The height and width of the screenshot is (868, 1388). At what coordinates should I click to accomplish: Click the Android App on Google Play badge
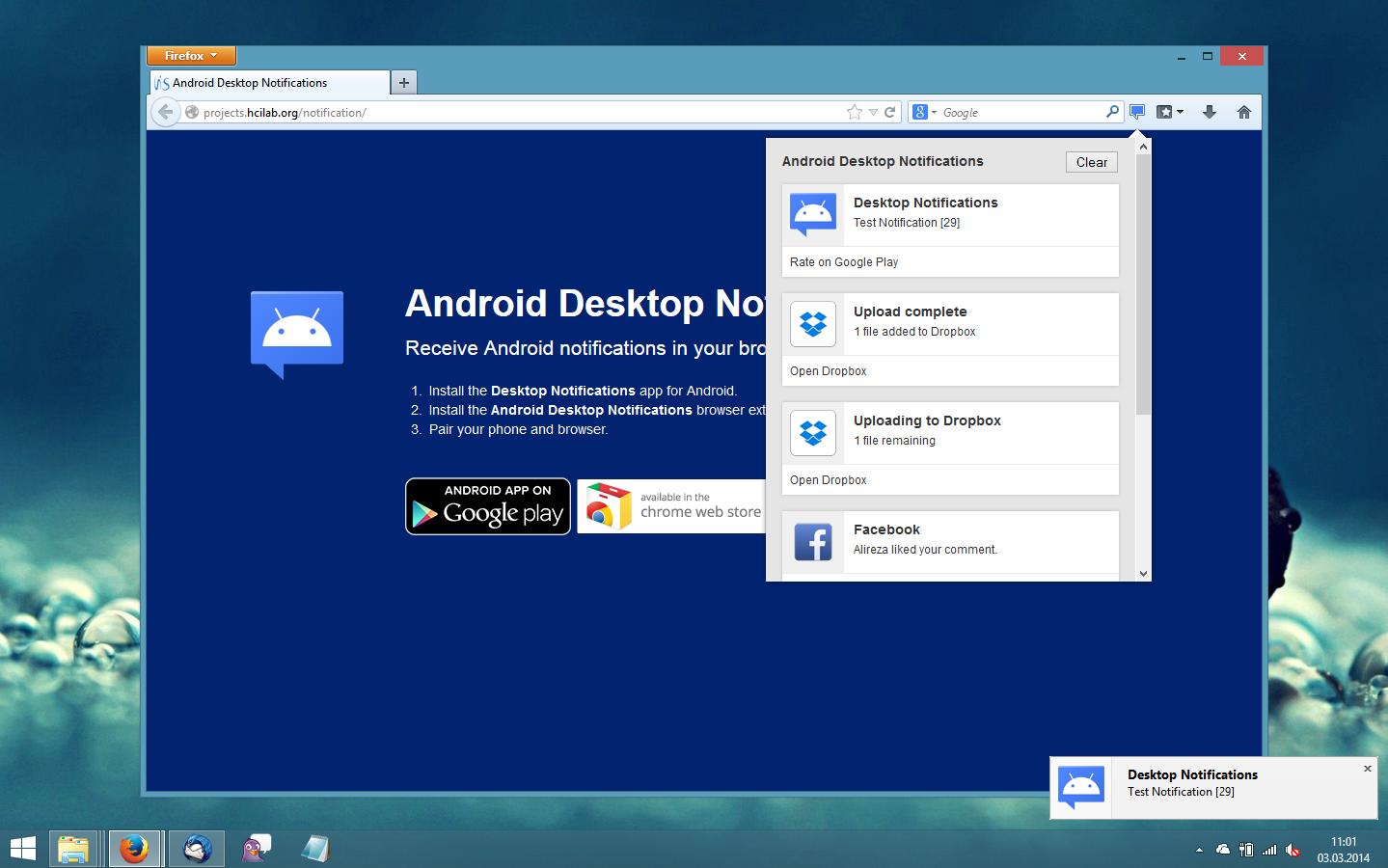pyautogui.click(x=488, y=506)
